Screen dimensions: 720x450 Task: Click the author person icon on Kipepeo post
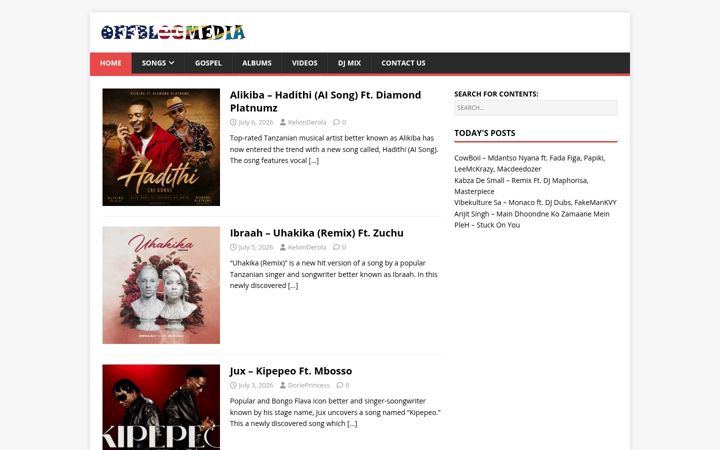click(x=283, y=385)
